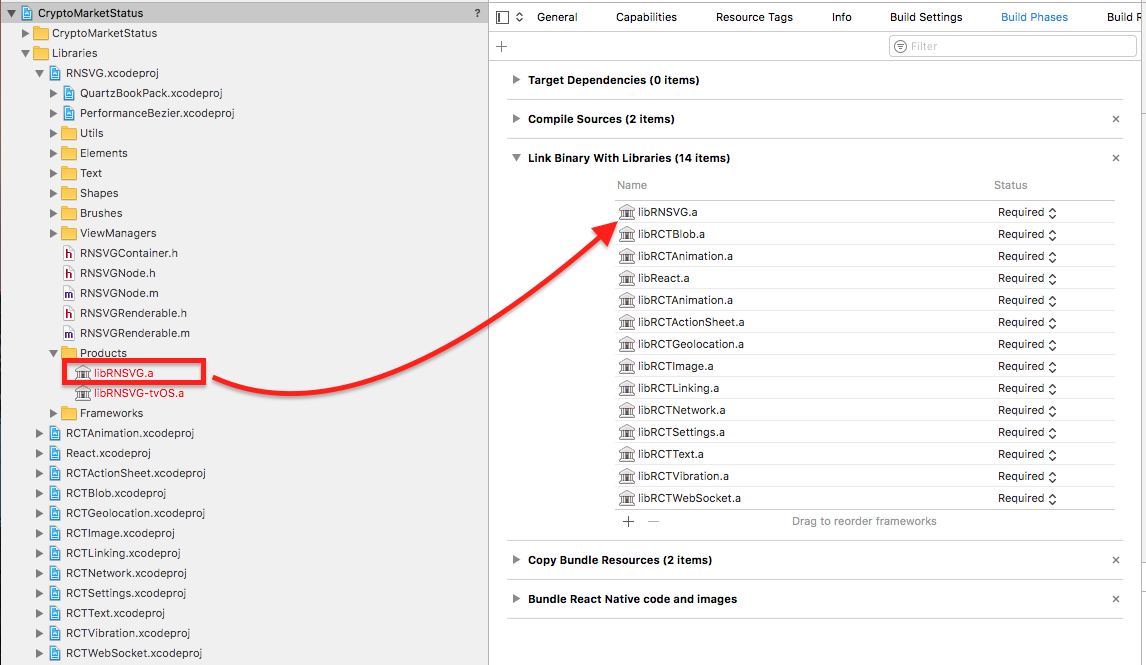Click the libRCTSettings.a library icon
Image resolution: width=1146 pixels, height=665 pixels.
pos(626,432)
